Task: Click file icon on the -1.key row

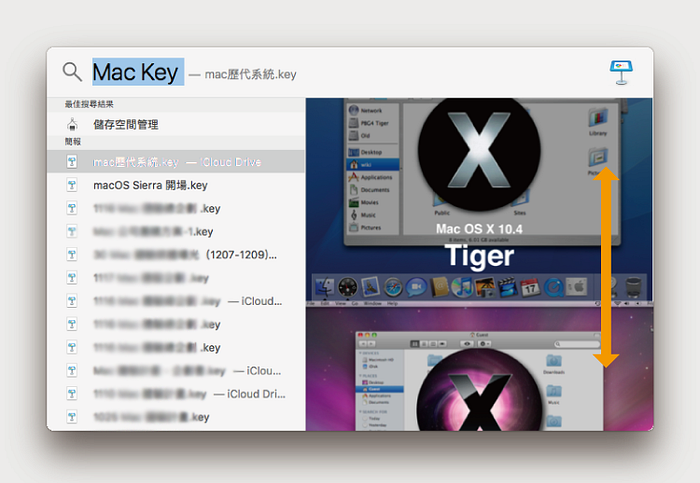Action: pyautogui.click(x=72, y=231)
